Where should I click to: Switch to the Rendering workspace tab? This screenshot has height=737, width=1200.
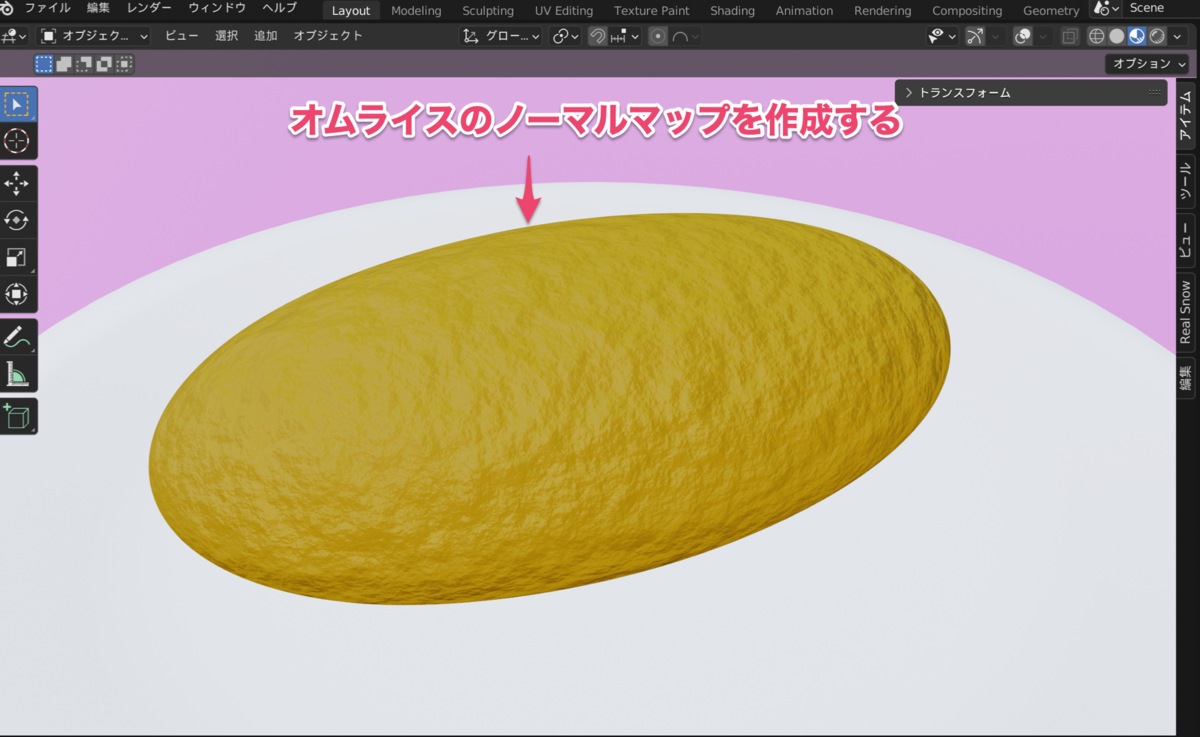(883, 11)
